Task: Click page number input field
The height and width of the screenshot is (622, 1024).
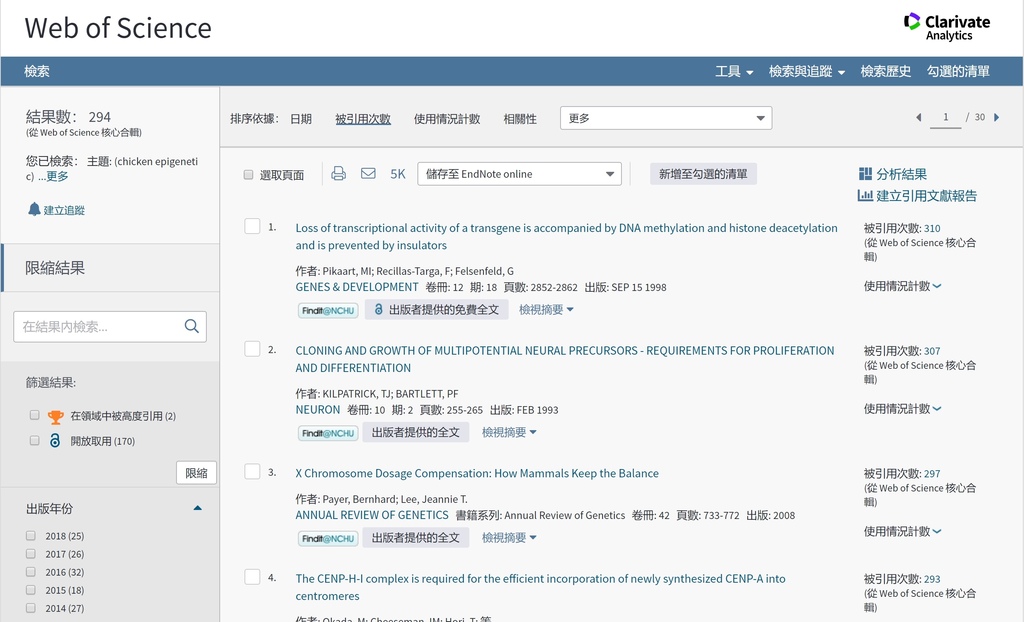Action: click(x=945, y=118)
